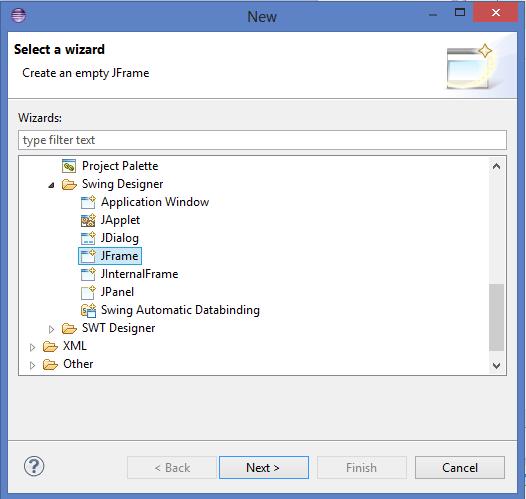Viewport: 526px width, 499px height.
Task: Click the Project Palette wizard icon
Action: click(x=69, y=166)
